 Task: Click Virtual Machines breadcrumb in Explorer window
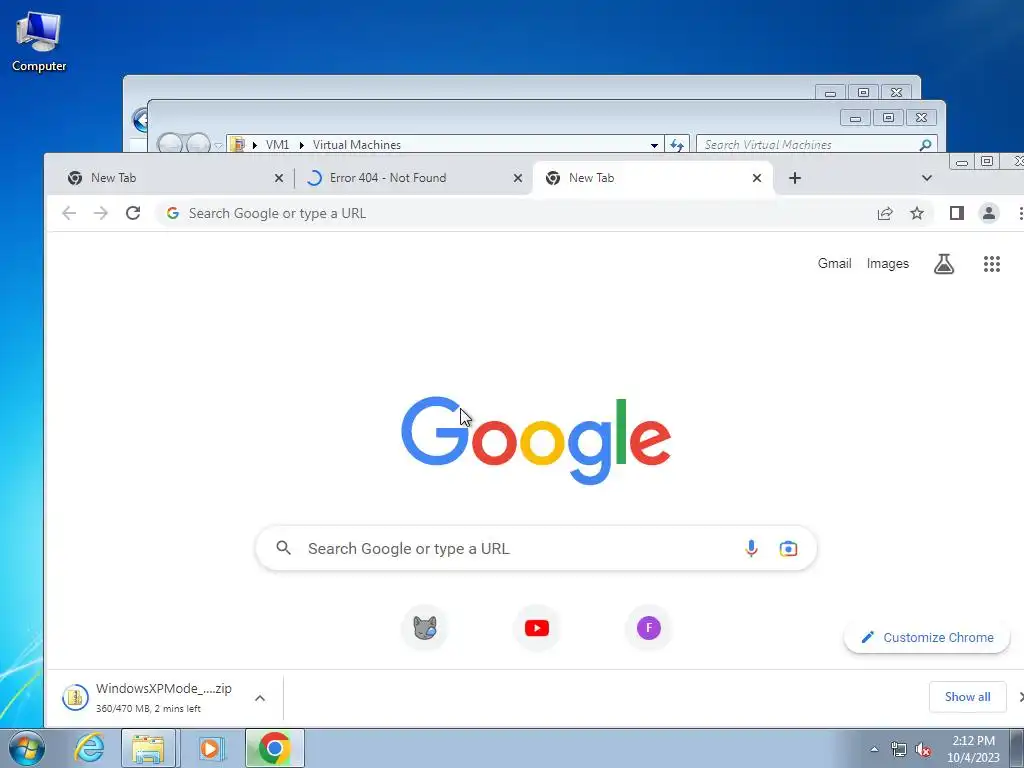[x=357, y=144]
